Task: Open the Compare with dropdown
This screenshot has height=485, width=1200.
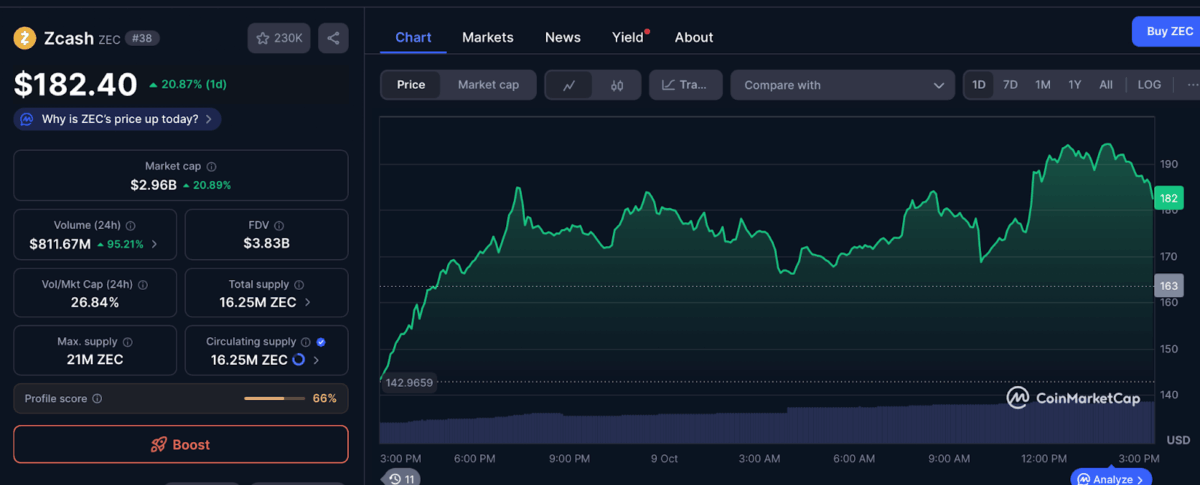Action: [x=843, y=85]
